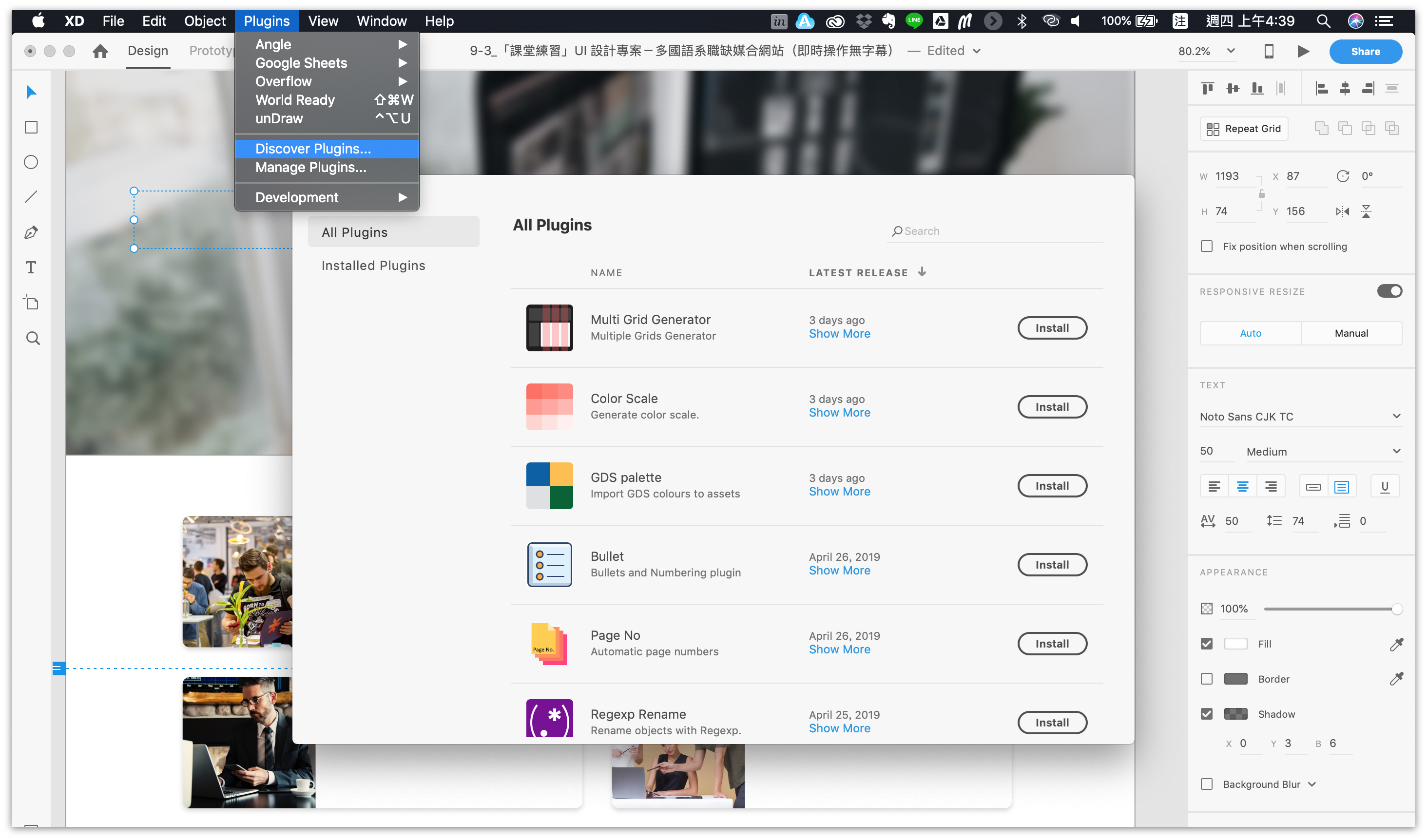Align selection to left edge
The width and height of the screenshot is (1427, 840).
[1321, 88]
